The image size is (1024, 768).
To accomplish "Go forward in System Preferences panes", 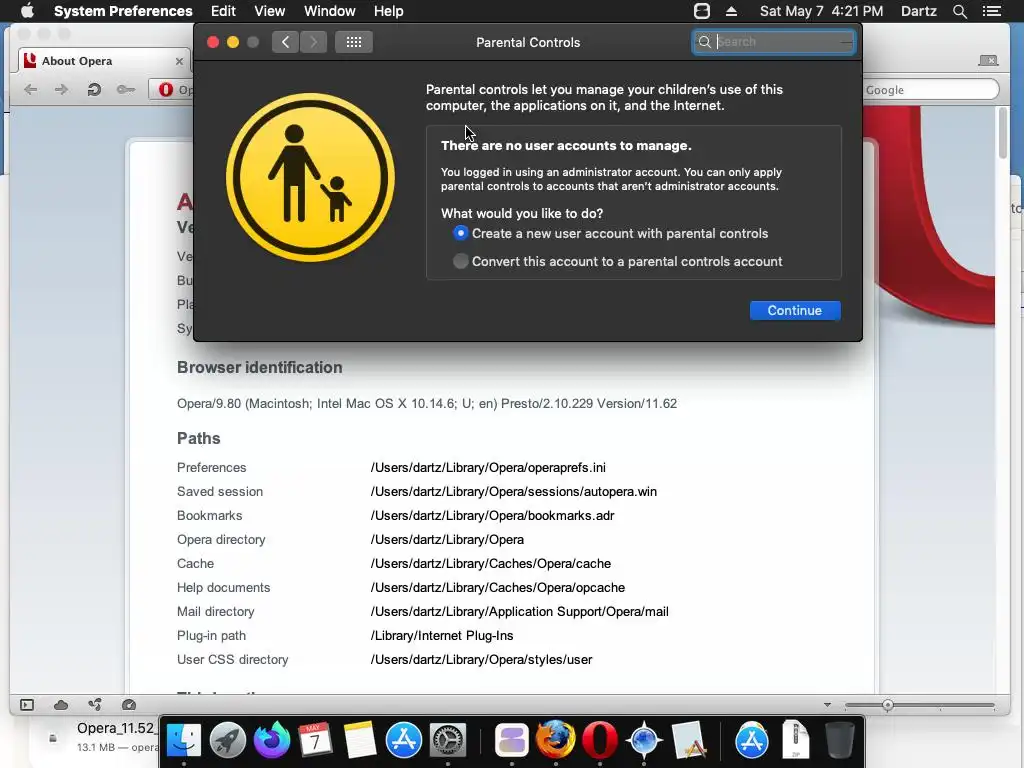I will (313, 42).
